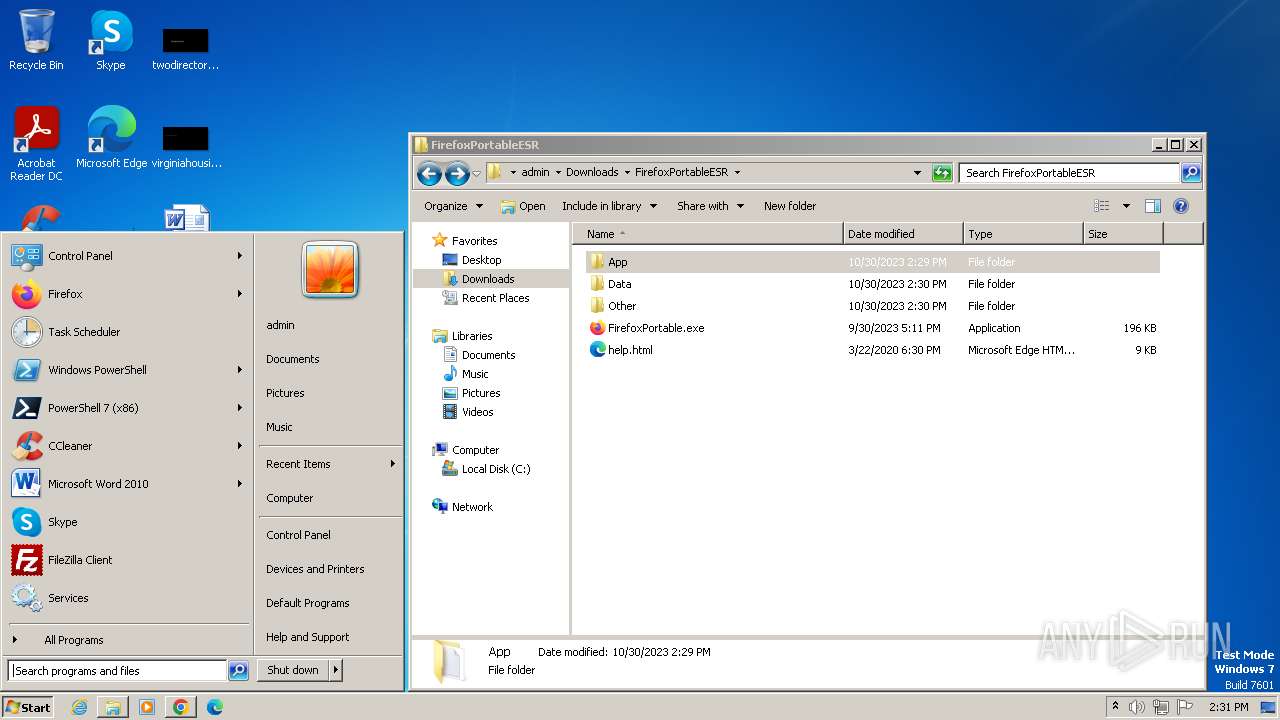
Task: Select Desktop under Favorites in navigation pane
Action: pyautogui.click(x=481, y=260)
